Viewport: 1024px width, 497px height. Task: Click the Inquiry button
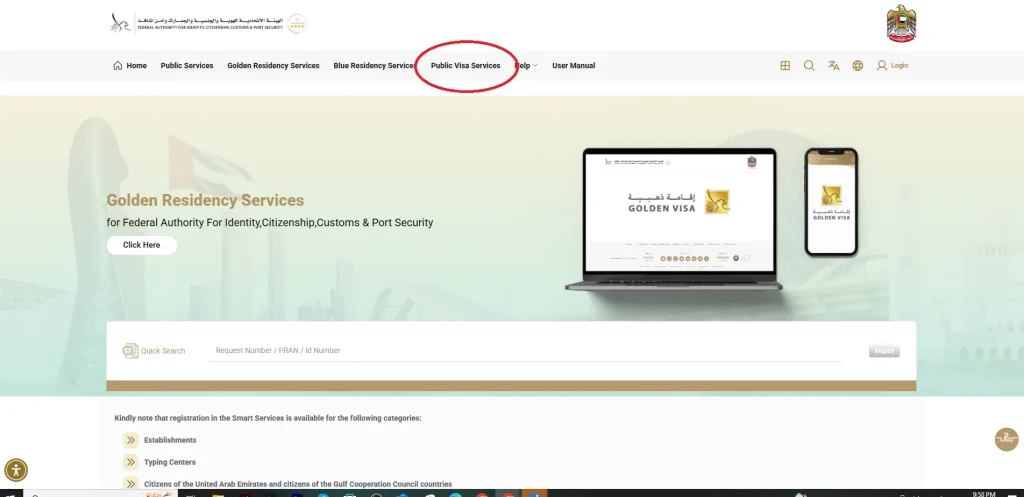(884, 351)
